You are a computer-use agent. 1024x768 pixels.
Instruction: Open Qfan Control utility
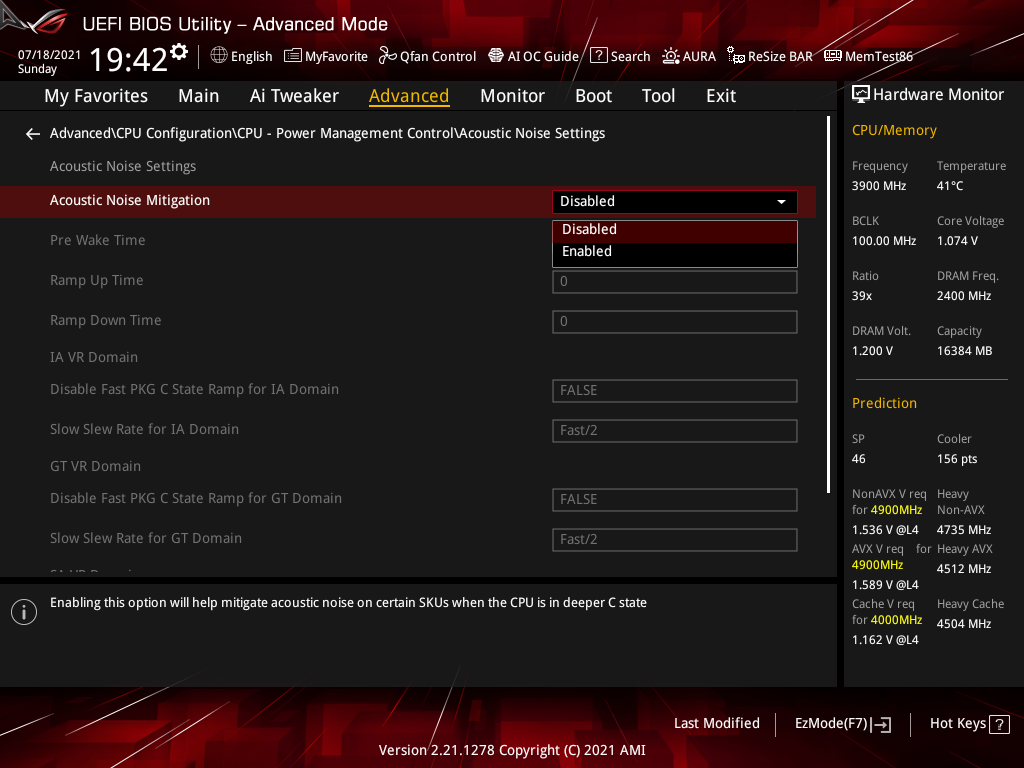pyautogui.click(x=427, y=56)
